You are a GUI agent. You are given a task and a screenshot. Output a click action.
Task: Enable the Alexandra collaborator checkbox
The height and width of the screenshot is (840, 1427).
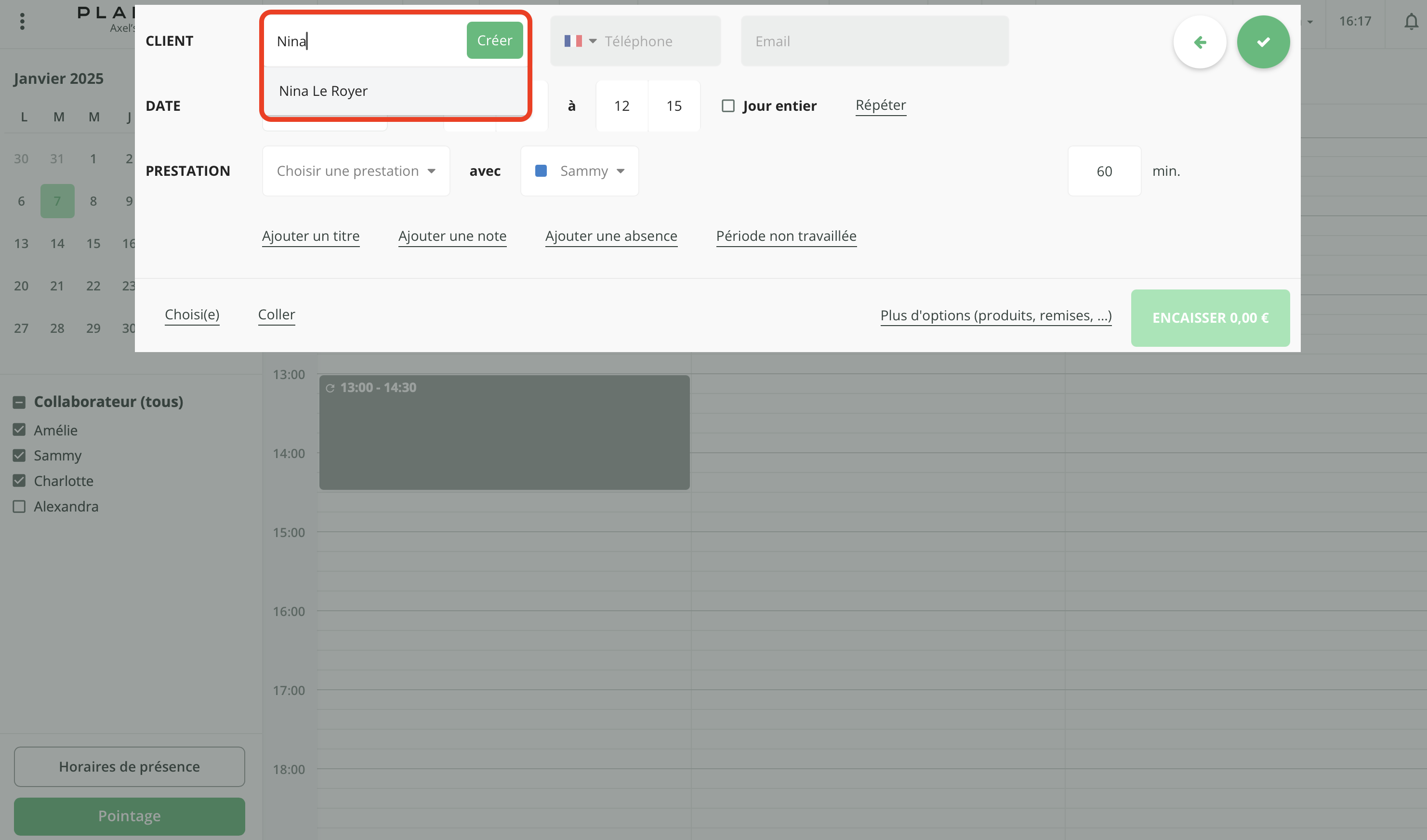19,507
